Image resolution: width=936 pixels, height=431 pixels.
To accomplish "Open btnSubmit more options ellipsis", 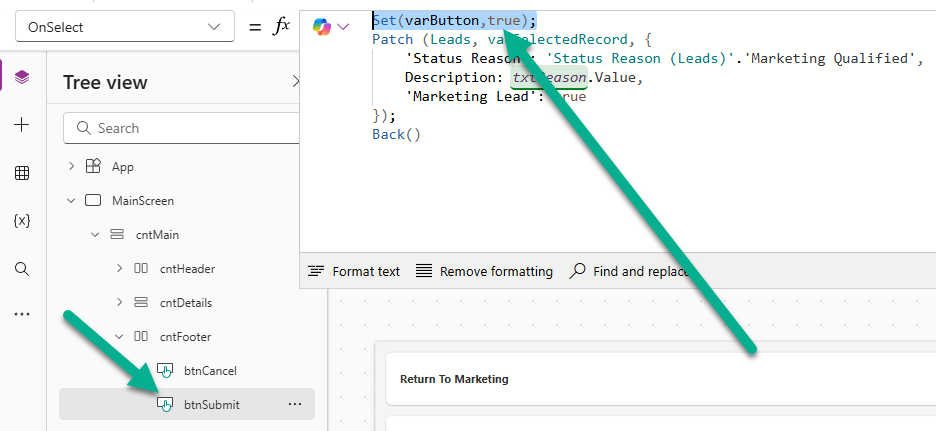I will 295,404.
